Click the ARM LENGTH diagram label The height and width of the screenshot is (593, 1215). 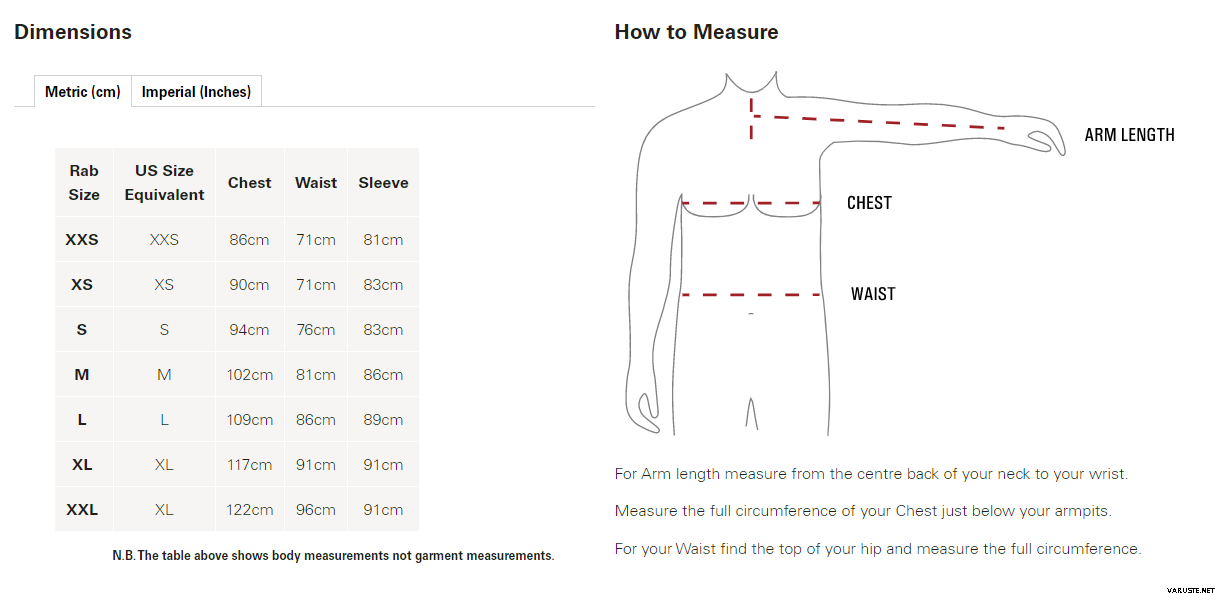[1129, 135]
